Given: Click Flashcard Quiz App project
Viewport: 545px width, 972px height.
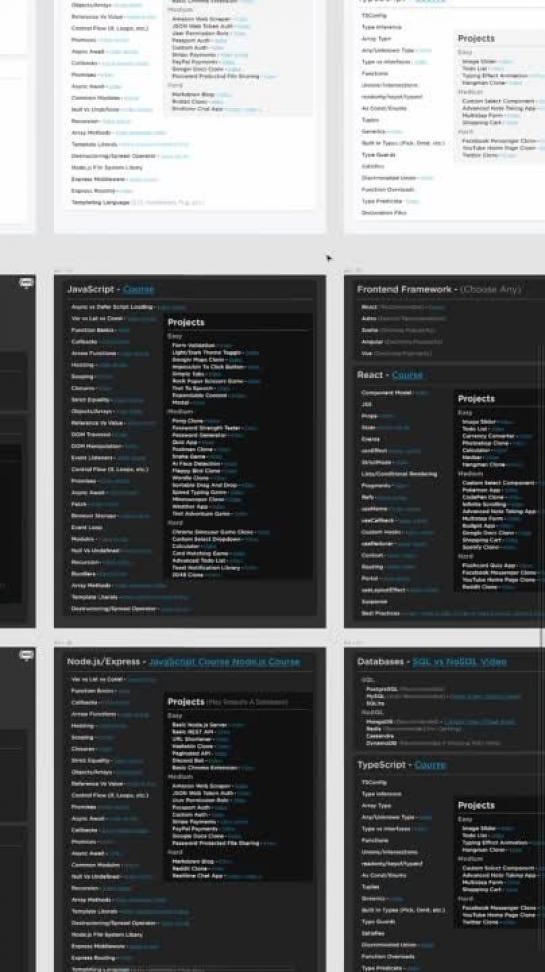Looking at the screenshot, I should (489, 566).
